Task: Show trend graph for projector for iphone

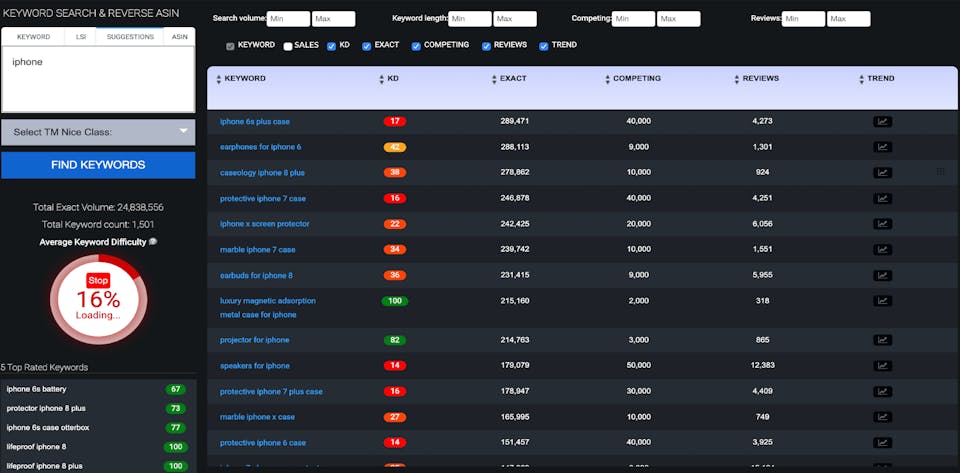Action: click(x=882, y=340)
